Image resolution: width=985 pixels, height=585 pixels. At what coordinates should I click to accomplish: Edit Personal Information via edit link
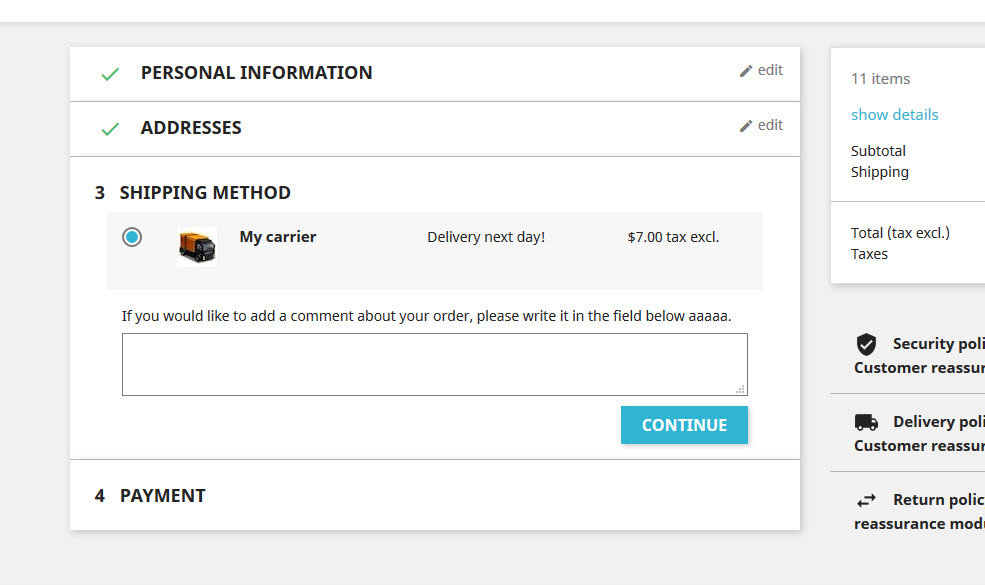coord(770,70)
